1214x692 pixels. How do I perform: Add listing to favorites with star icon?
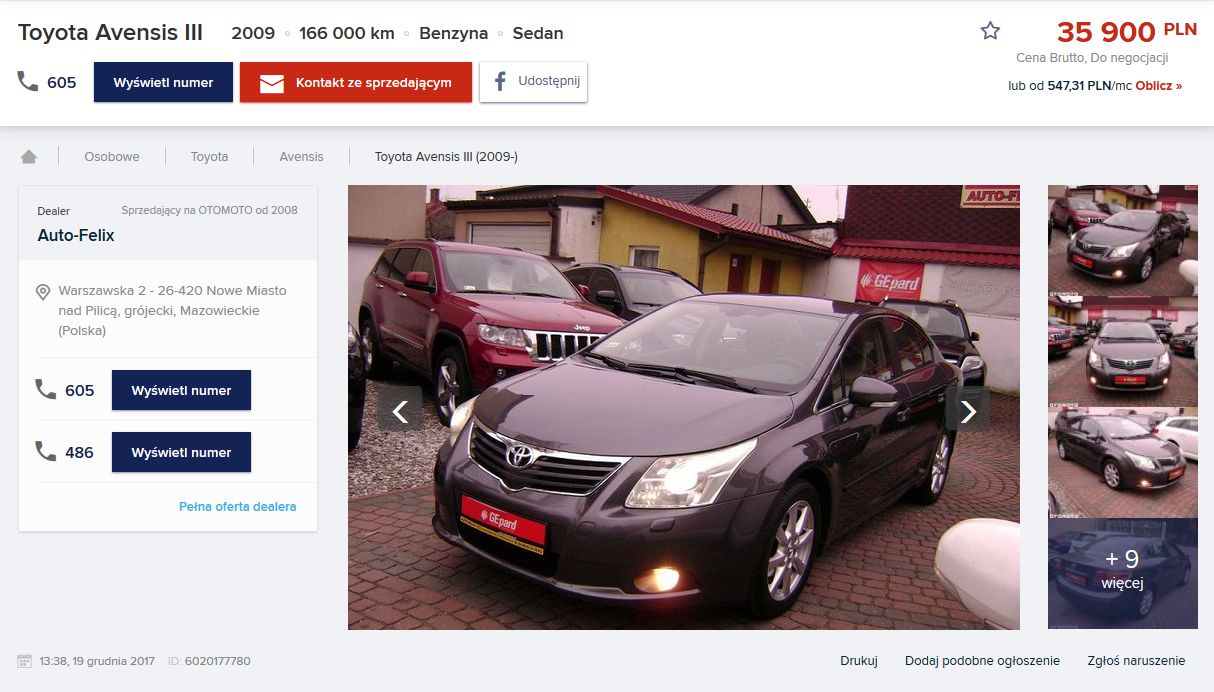click(x=990, y=31)
